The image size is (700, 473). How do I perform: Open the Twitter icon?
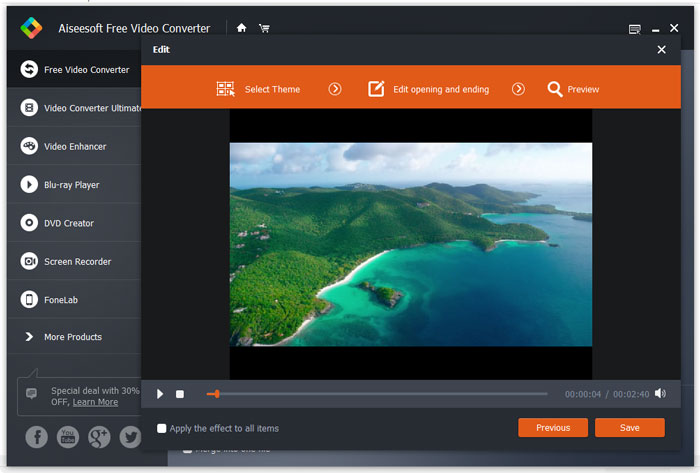130,436
